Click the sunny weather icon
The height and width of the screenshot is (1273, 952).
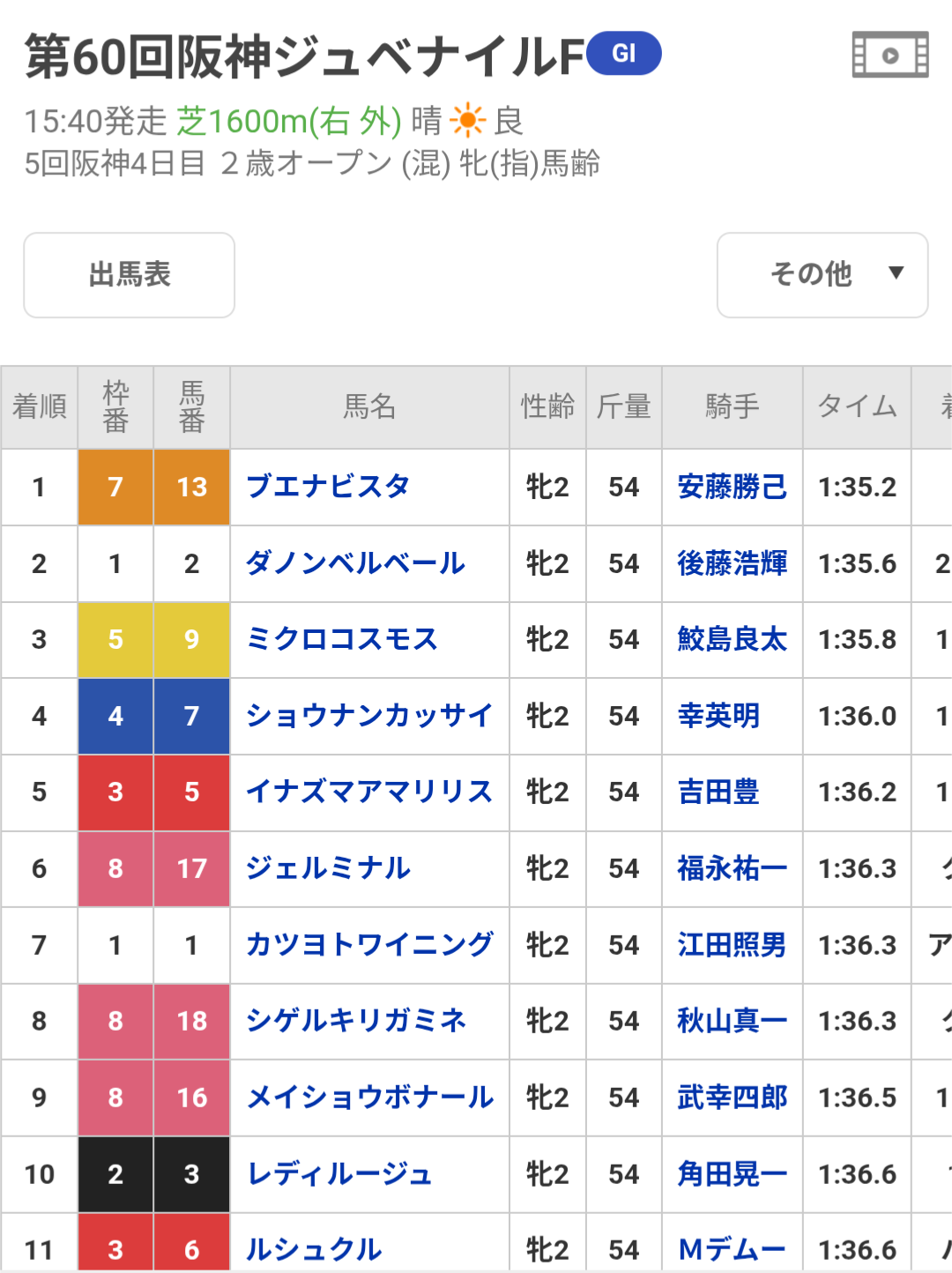coord(467,121)
